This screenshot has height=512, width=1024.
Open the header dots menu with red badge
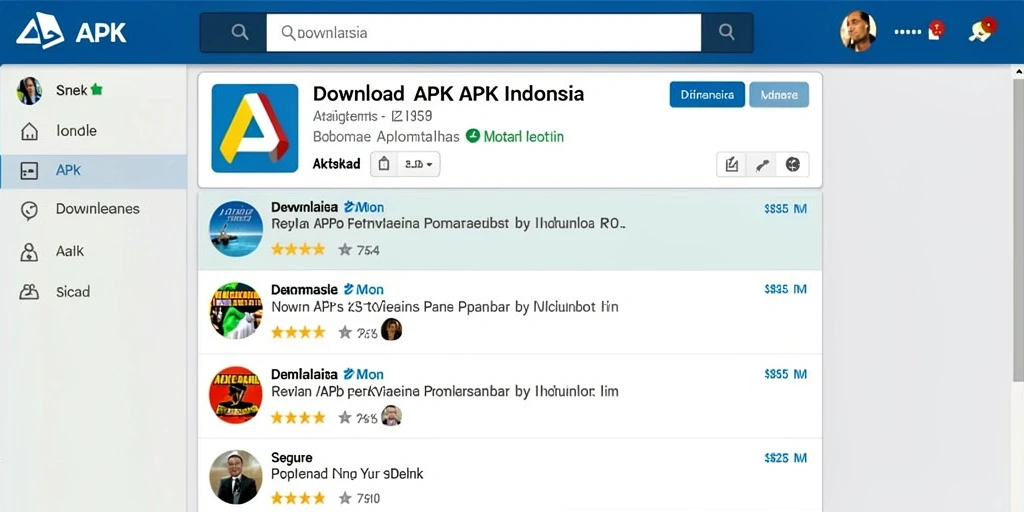(x=919, y=31)
